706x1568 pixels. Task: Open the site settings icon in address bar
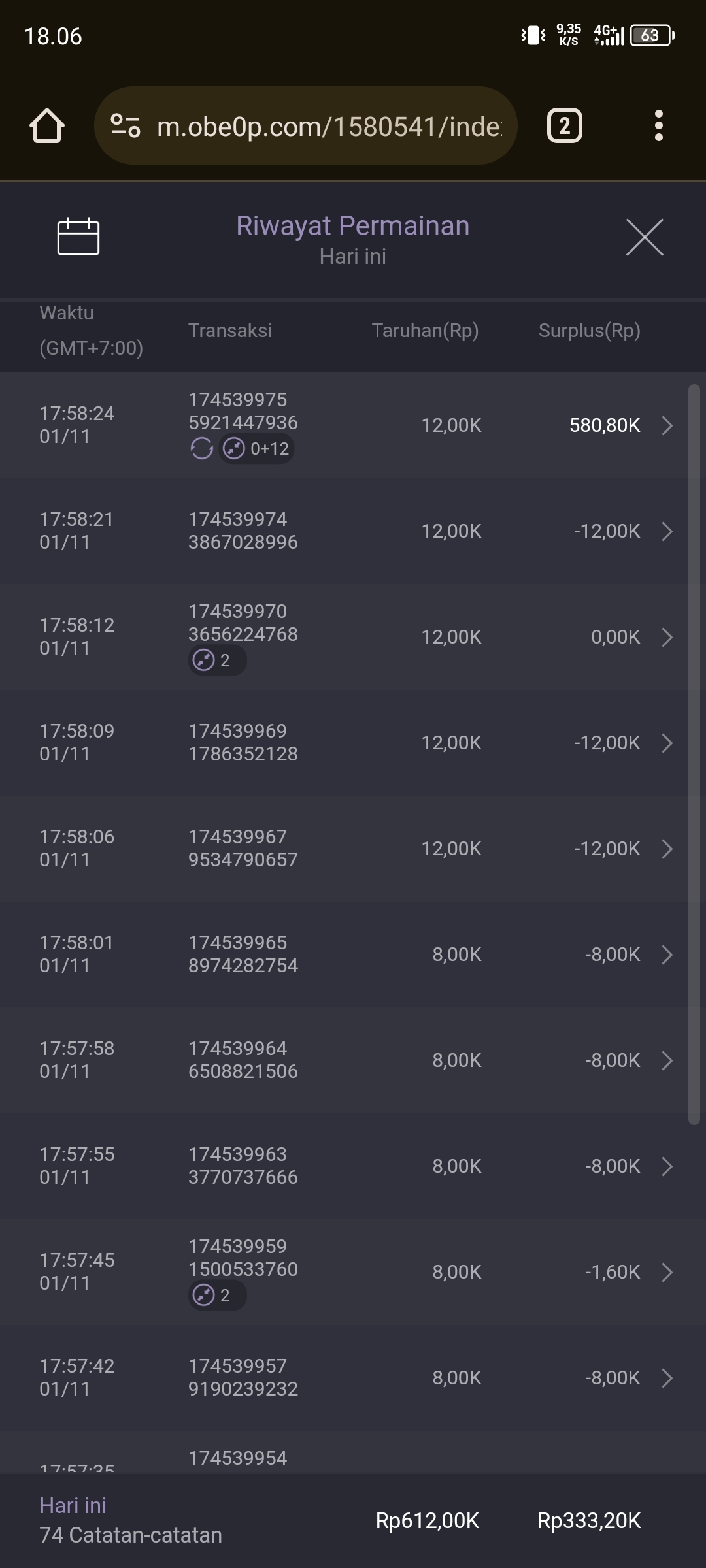pos(126,125)
